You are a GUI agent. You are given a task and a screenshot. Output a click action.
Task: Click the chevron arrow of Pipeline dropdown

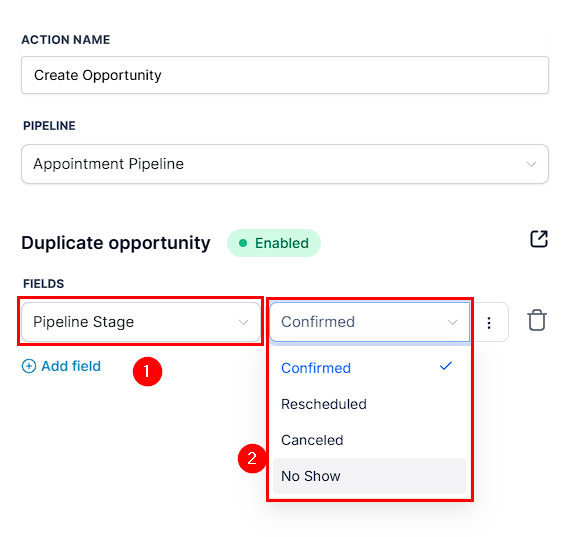[531, 164]
